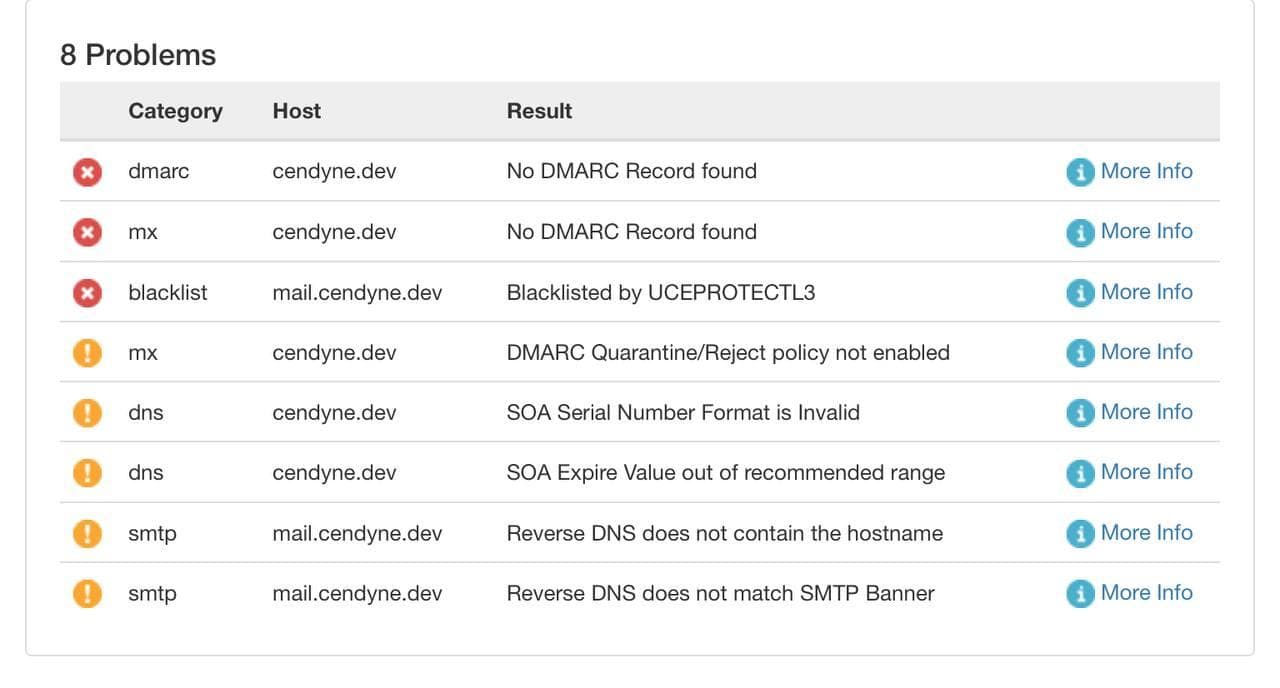Click the Category column header
The image size is (1280, 688).
coord(175,111)
